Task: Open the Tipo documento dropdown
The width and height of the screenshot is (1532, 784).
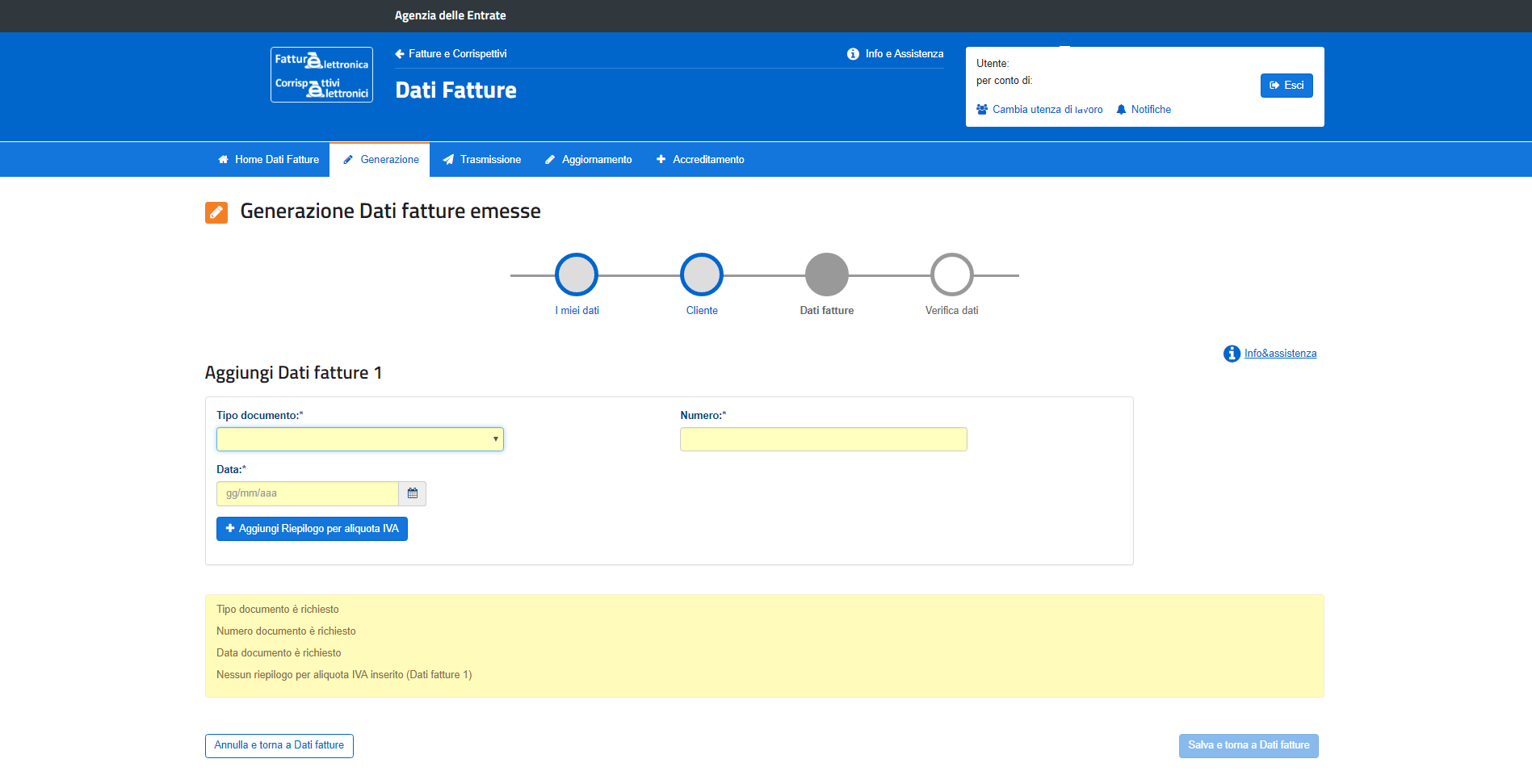Action: tap(359, 439)
